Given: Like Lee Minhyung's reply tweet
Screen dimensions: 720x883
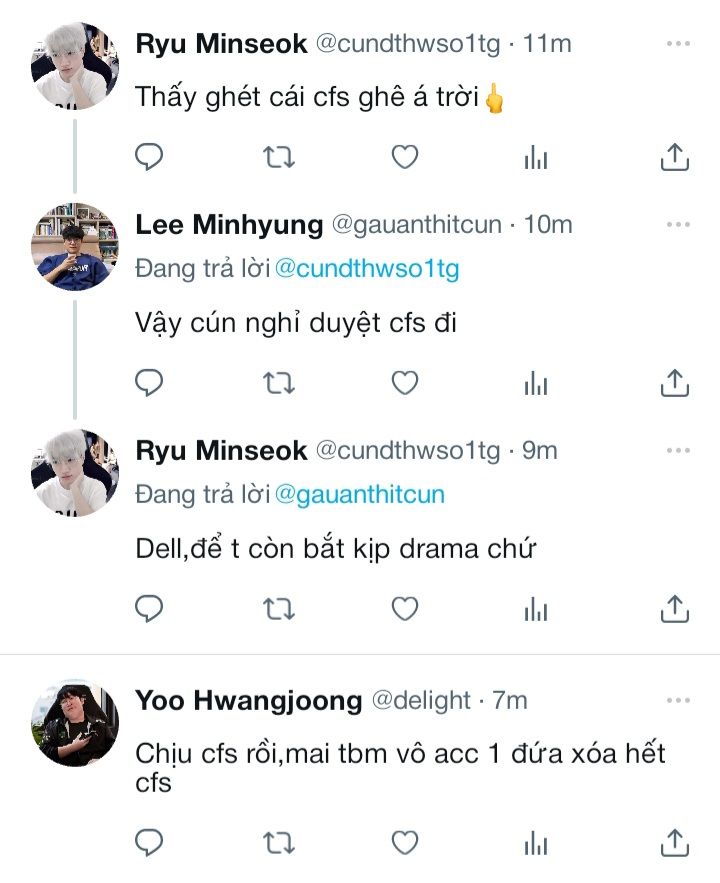Looking at the screenshot, I should coord(404,382).
